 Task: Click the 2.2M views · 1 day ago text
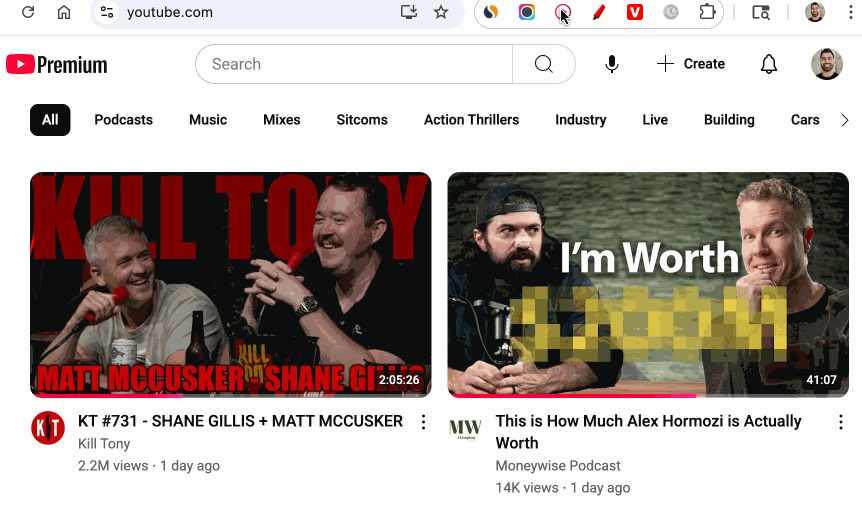[x=149, y=466]
